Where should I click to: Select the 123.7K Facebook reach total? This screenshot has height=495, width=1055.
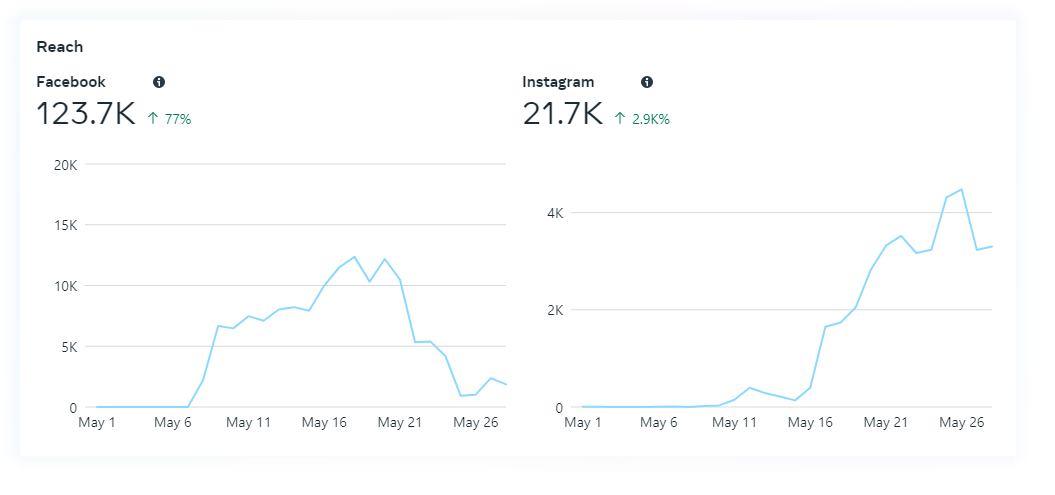coord(86,114)
